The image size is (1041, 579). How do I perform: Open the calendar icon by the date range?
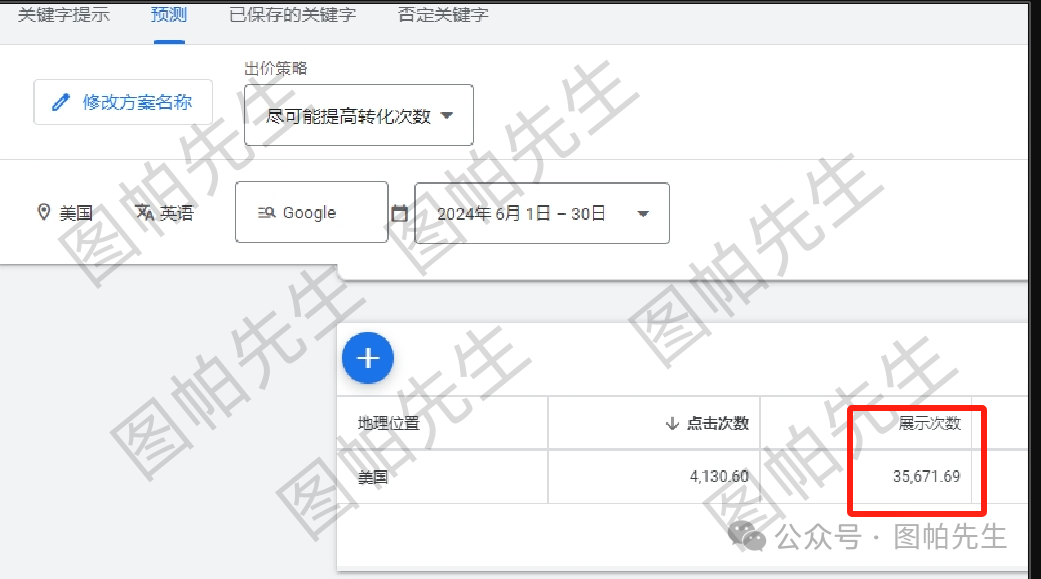coord(400,211)
